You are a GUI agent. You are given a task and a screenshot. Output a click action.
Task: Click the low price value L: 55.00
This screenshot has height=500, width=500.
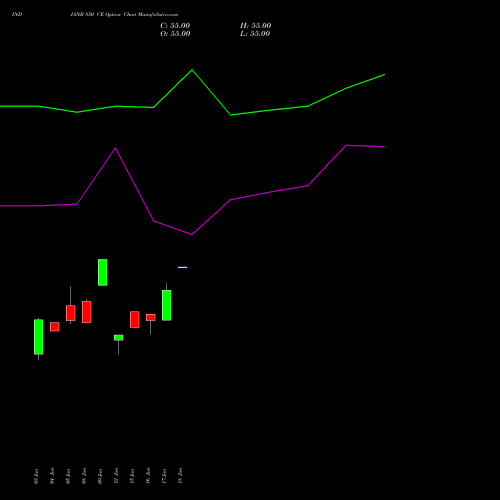coord(255,34)
